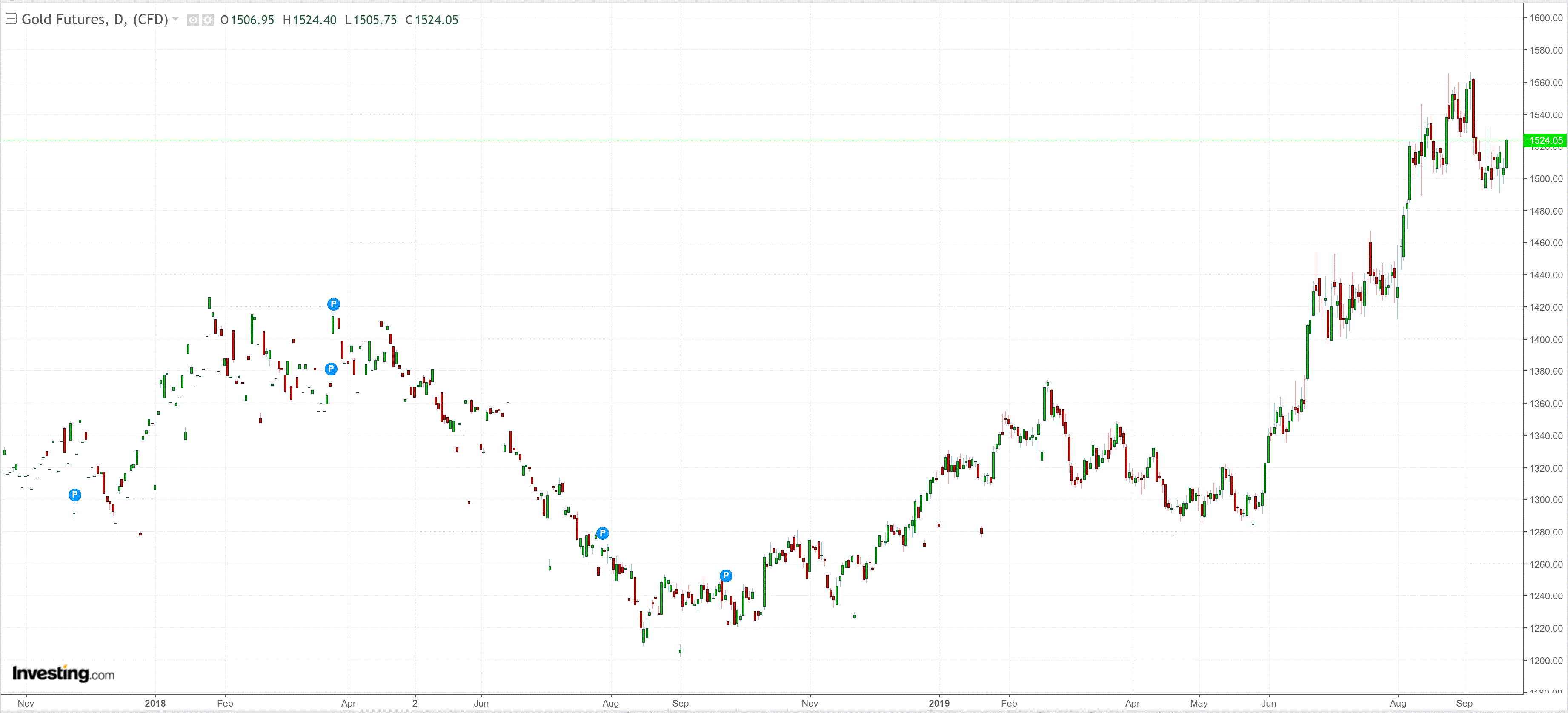
Task: Open the Gold Futures title dropdown arrow
Action: pos(175,20)
